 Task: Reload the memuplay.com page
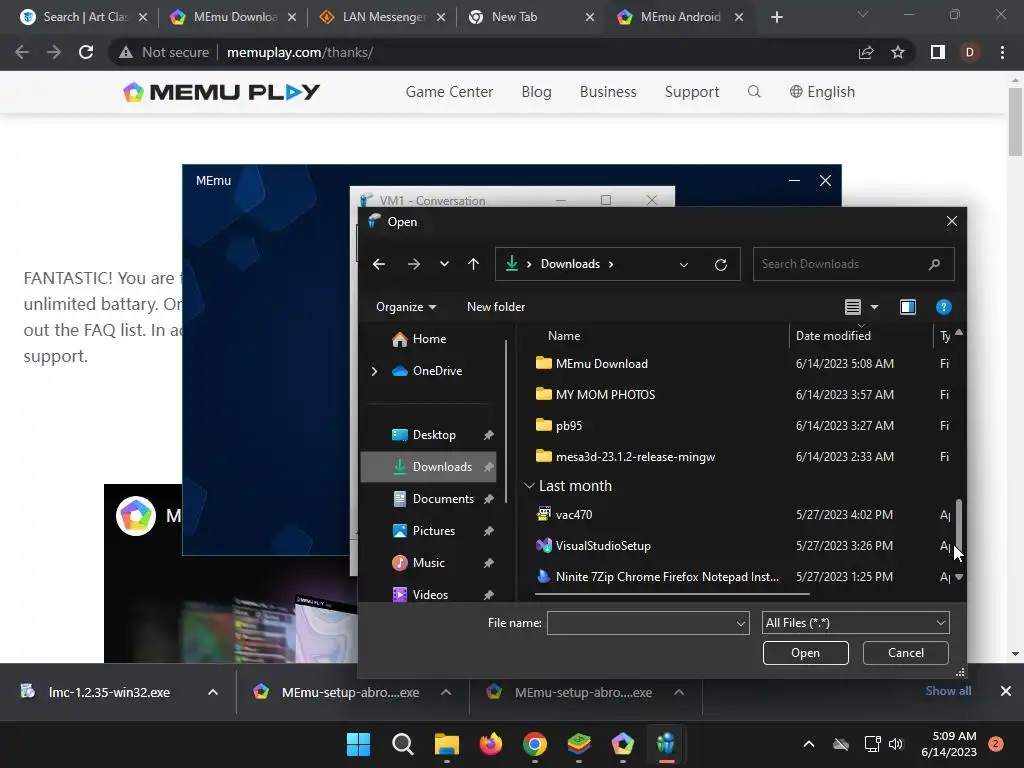click(86, 52)
